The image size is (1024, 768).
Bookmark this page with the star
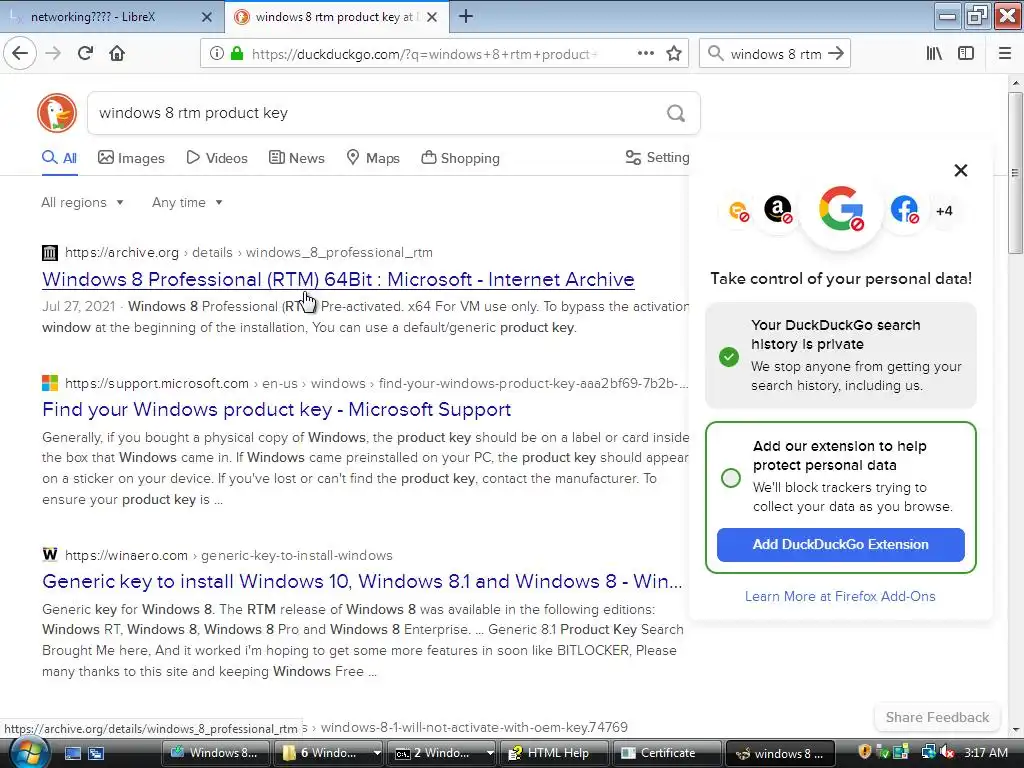(674, 54)
